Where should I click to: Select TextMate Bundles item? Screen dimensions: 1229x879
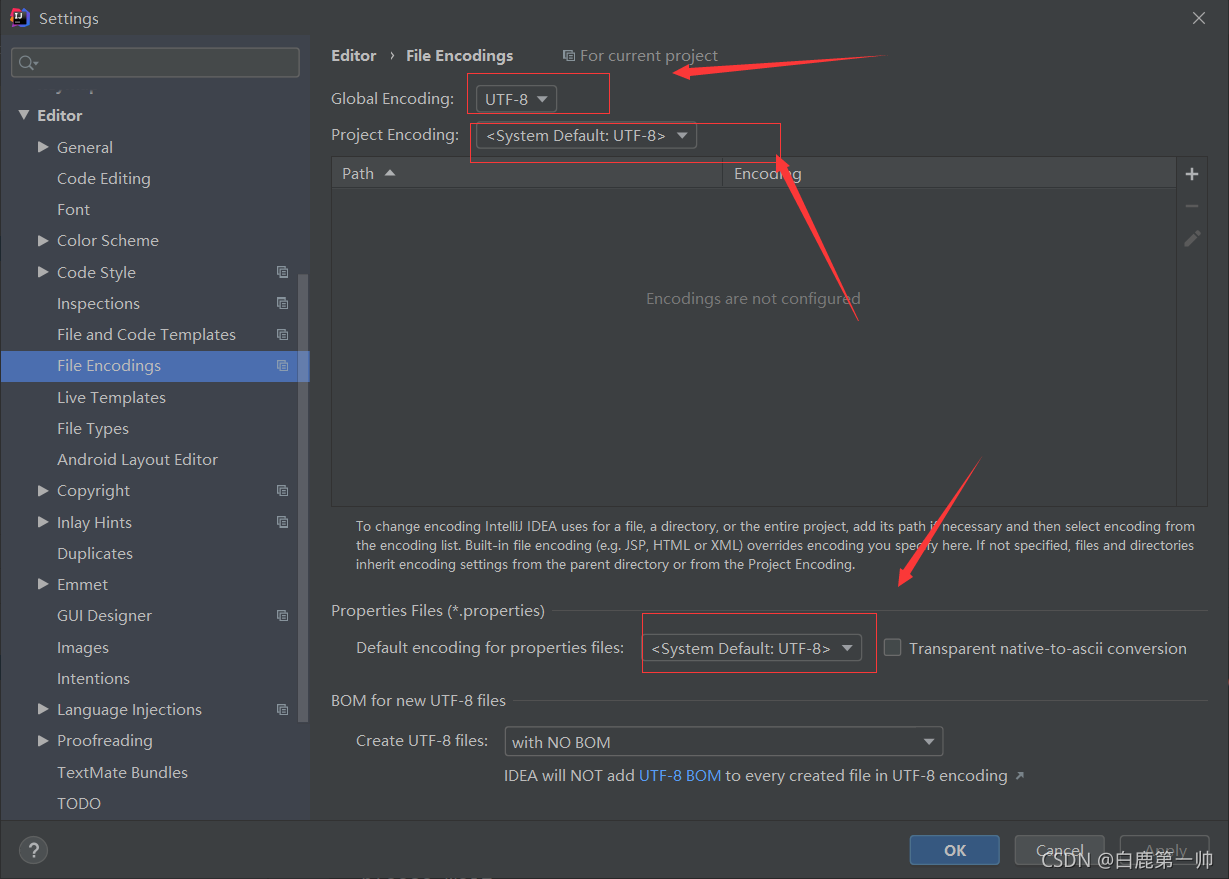pyautogui.click(x=122, y=772)
